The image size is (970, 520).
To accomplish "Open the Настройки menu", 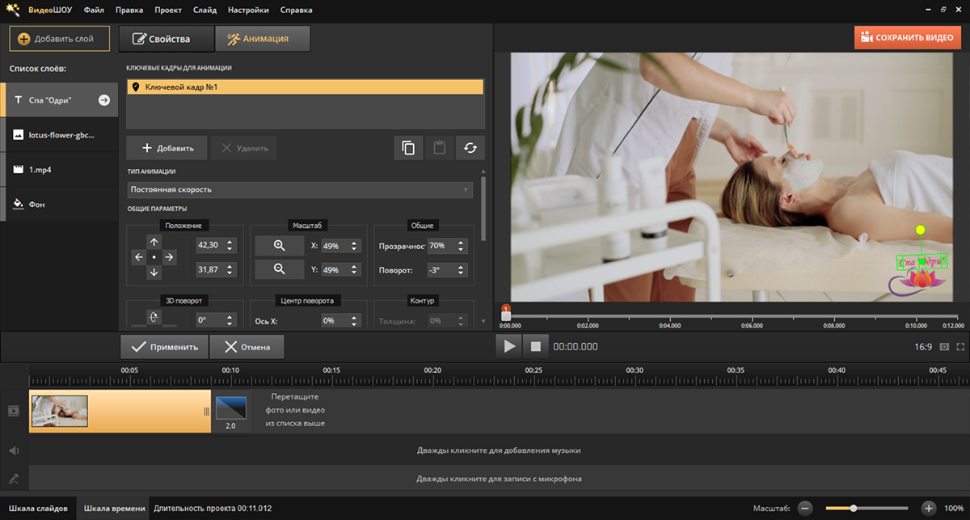I will [x=248, y=10].
